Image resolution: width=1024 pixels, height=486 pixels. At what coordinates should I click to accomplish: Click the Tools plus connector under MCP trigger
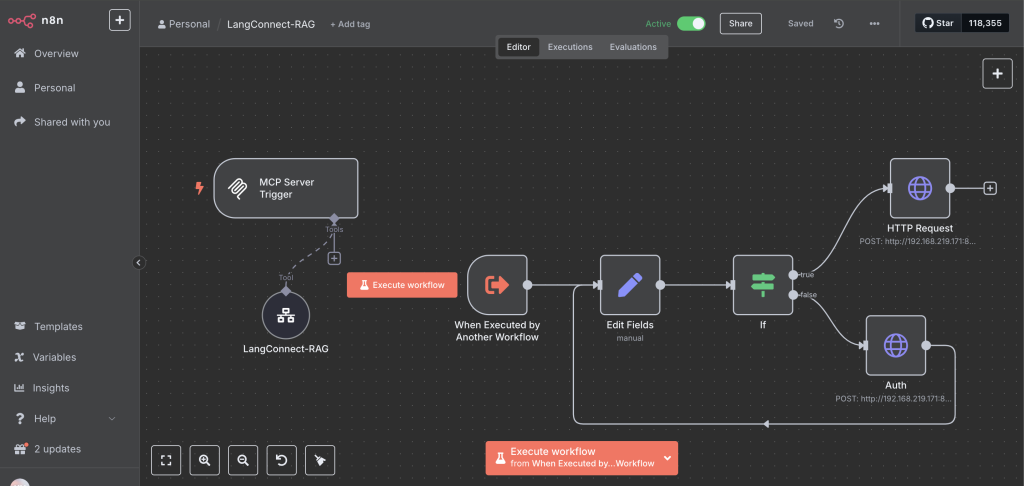(x=334, y=259)
